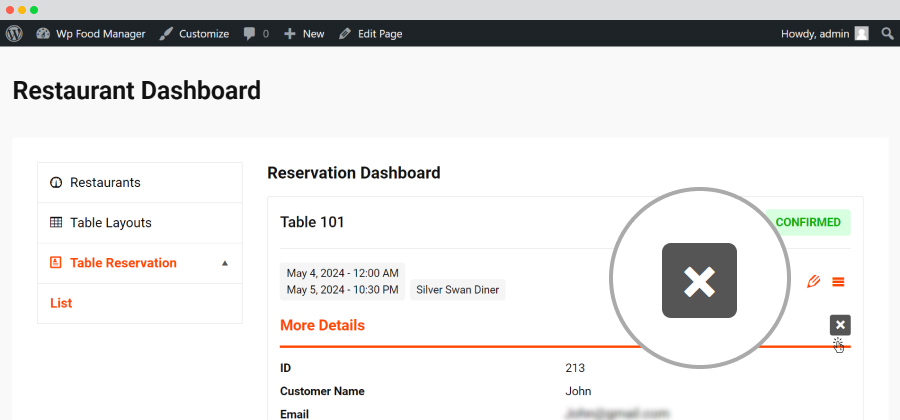
Task: Click the More Details heading
Action: pyautogui.click(x=322, y=325)
